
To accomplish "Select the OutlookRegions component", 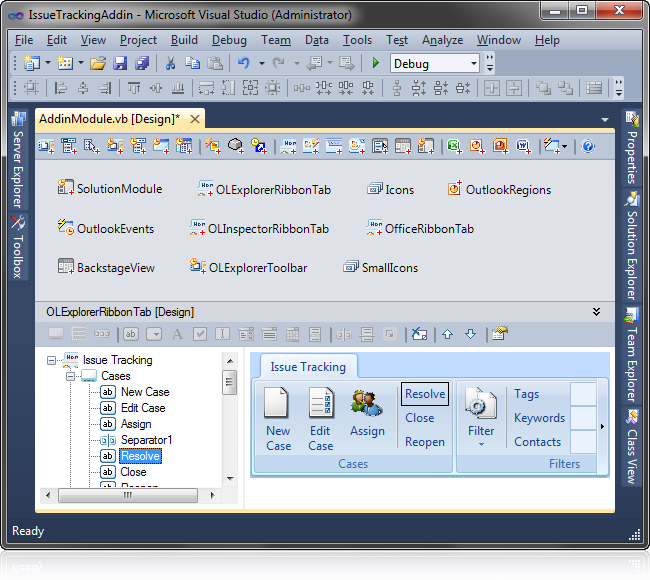I will (x=499, y=189).
